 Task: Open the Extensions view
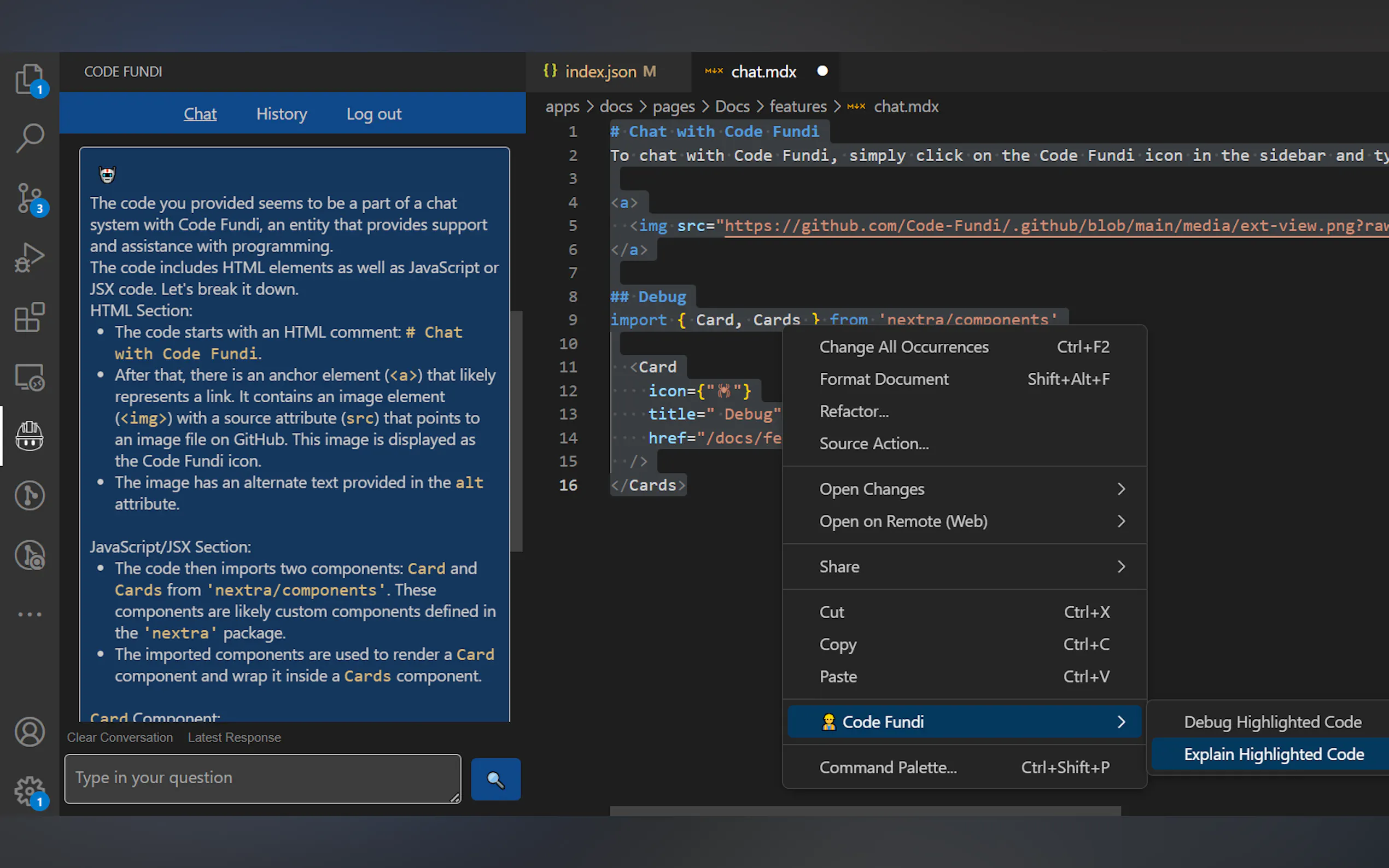[30, 318]
